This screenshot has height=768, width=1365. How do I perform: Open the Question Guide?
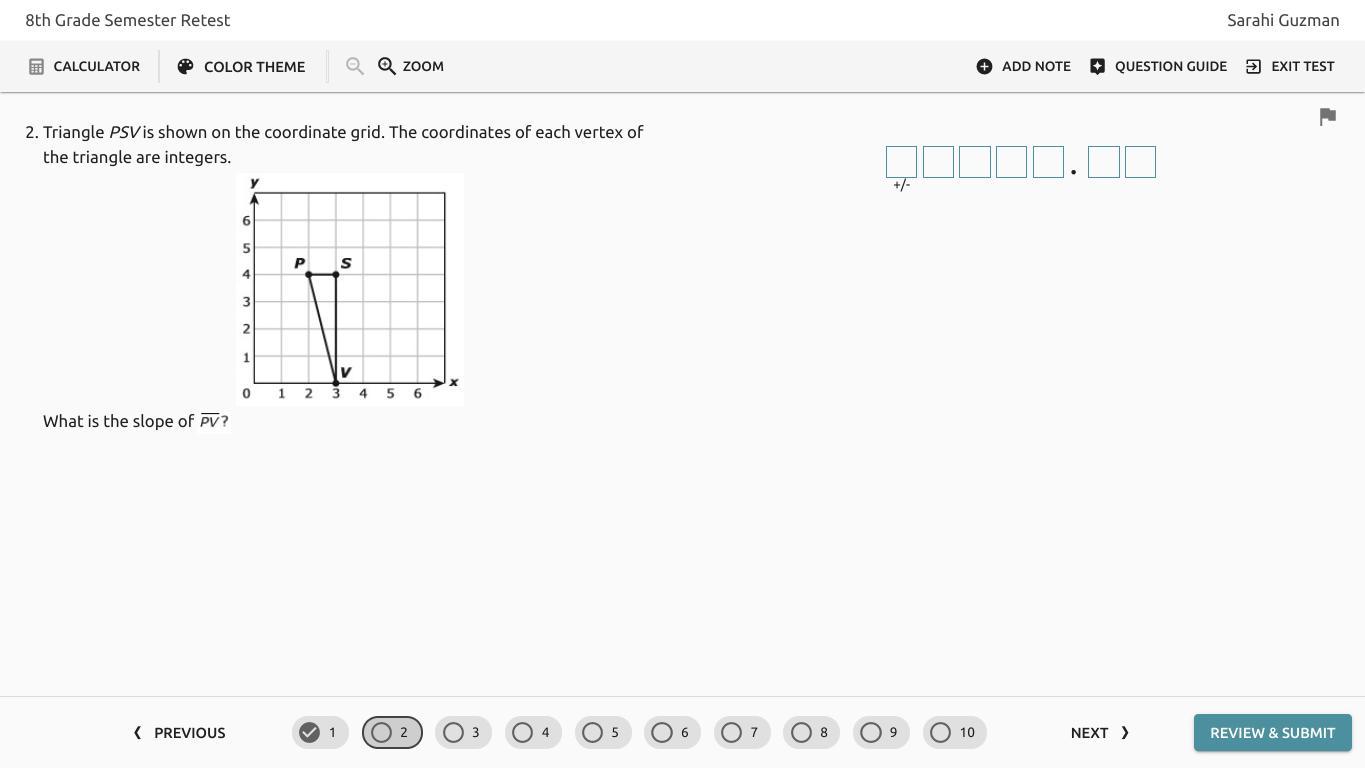point(1158,66)
